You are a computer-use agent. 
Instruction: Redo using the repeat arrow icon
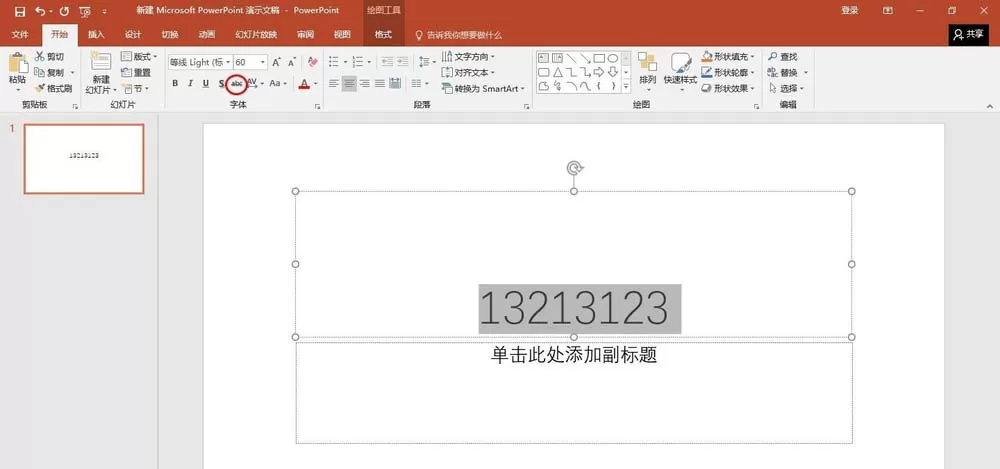pos(64,11)
